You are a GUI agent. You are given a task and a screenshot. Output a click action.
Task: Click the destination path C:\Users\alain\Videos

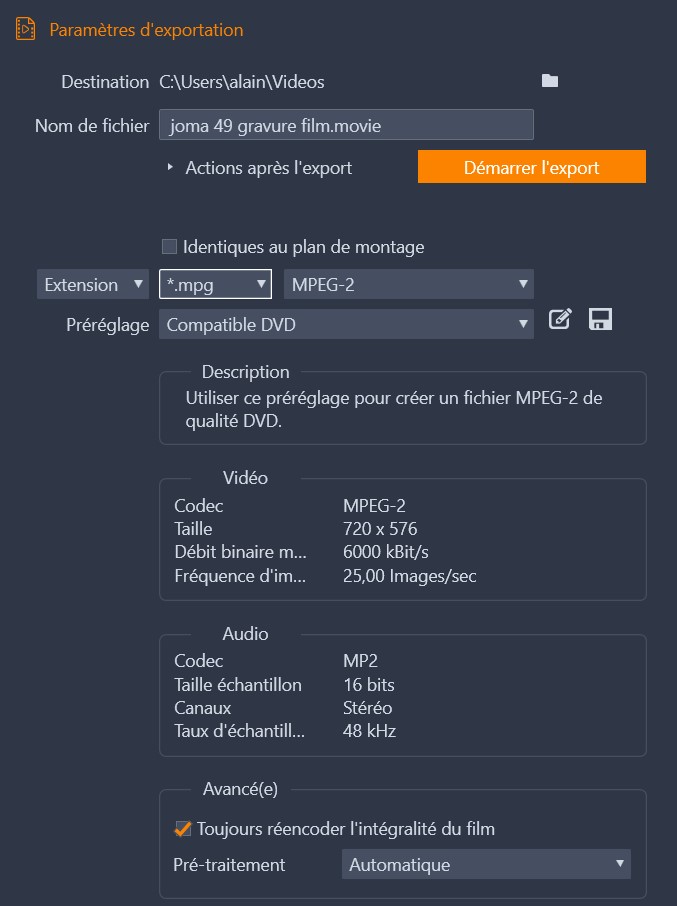click(x=242, y=82)
